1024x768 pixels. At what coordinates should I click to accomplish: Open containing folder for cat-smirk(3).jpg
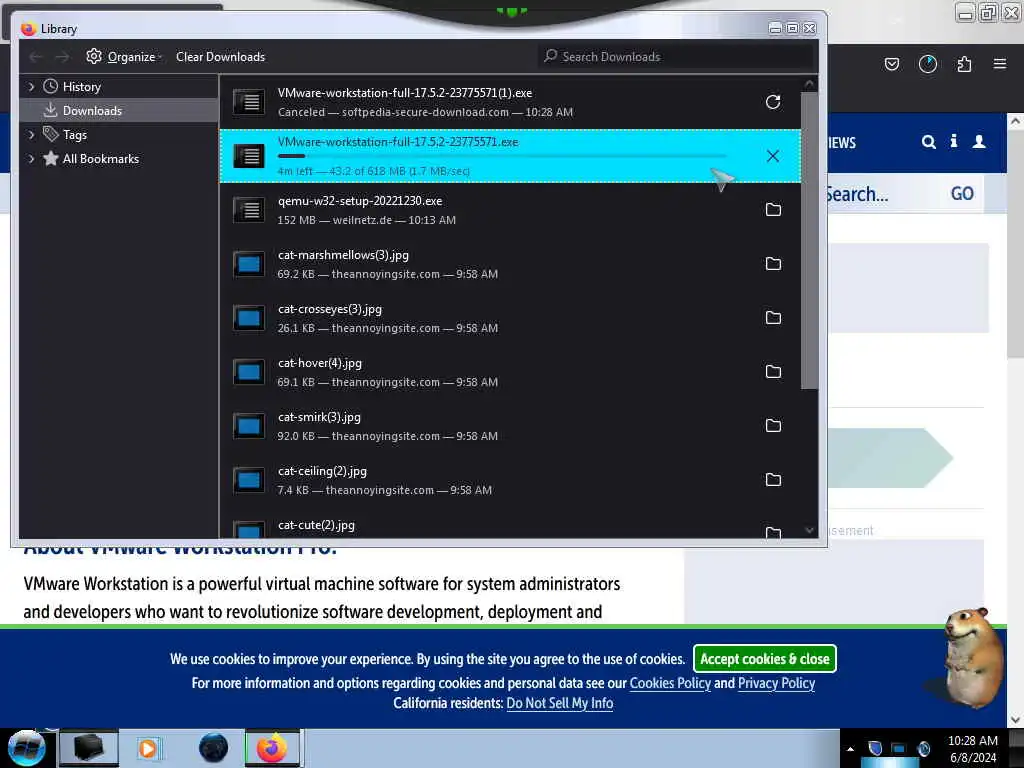click(773, 426)
